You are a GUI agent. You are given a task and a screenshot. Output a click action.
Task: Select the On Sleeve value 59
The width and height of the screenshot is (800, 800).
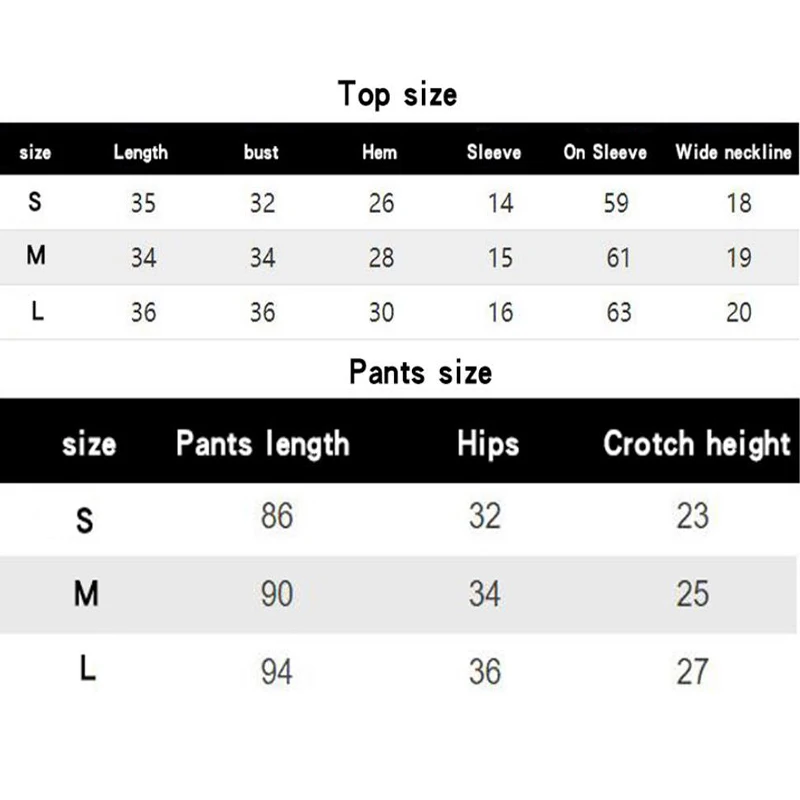click(x=616, y=203)
